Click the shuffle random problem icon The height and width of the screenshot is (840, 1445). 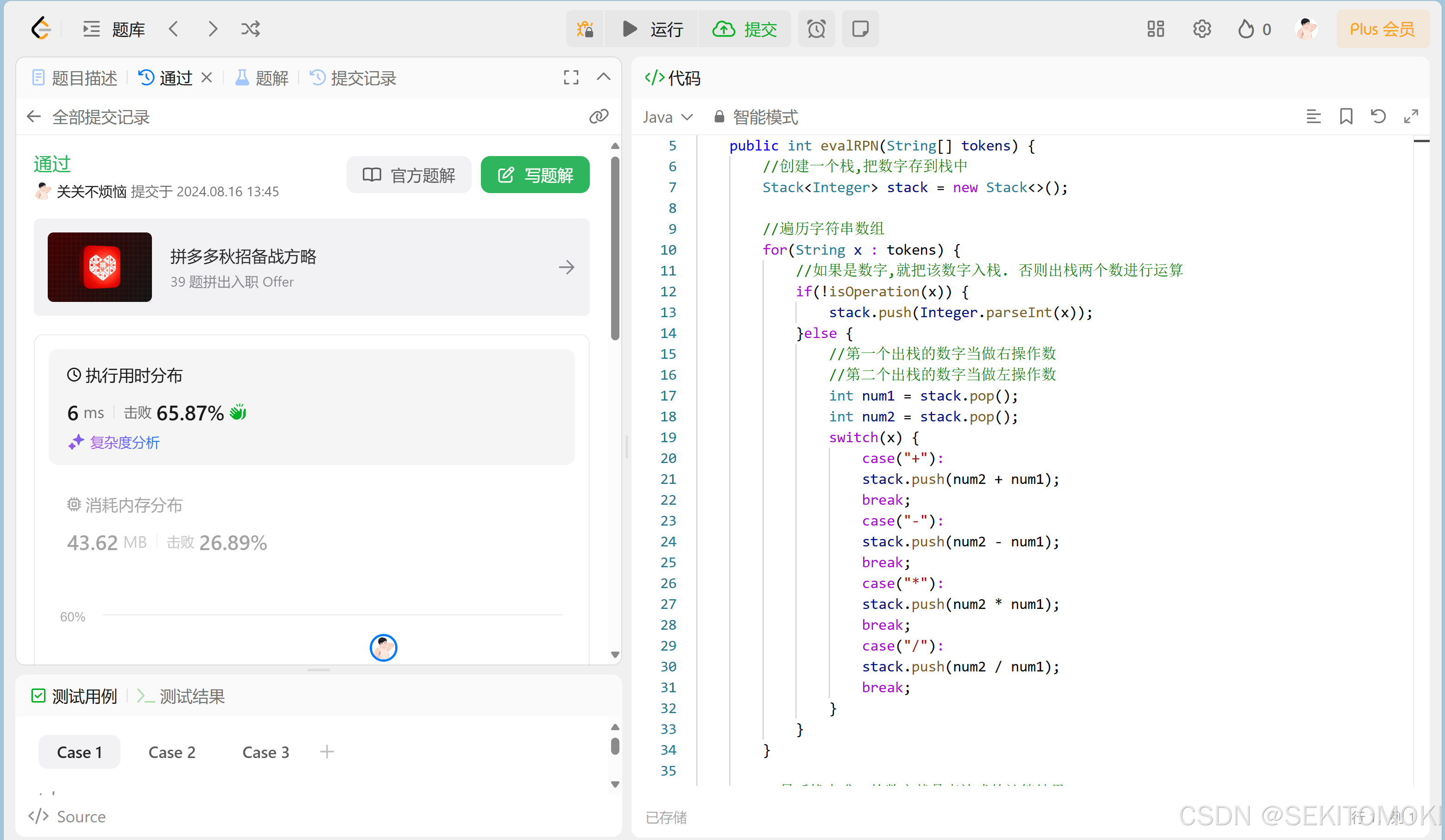point(251,29)
